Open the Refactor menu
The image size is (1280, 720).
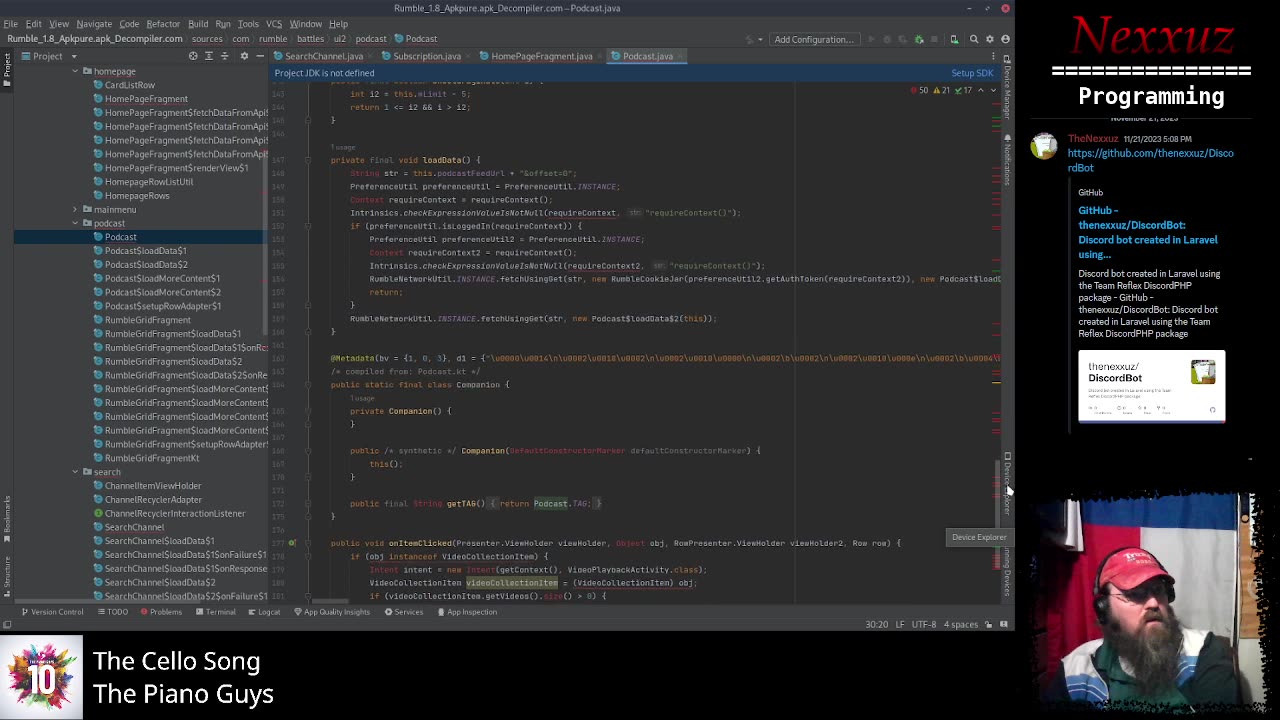click(163, 24)
